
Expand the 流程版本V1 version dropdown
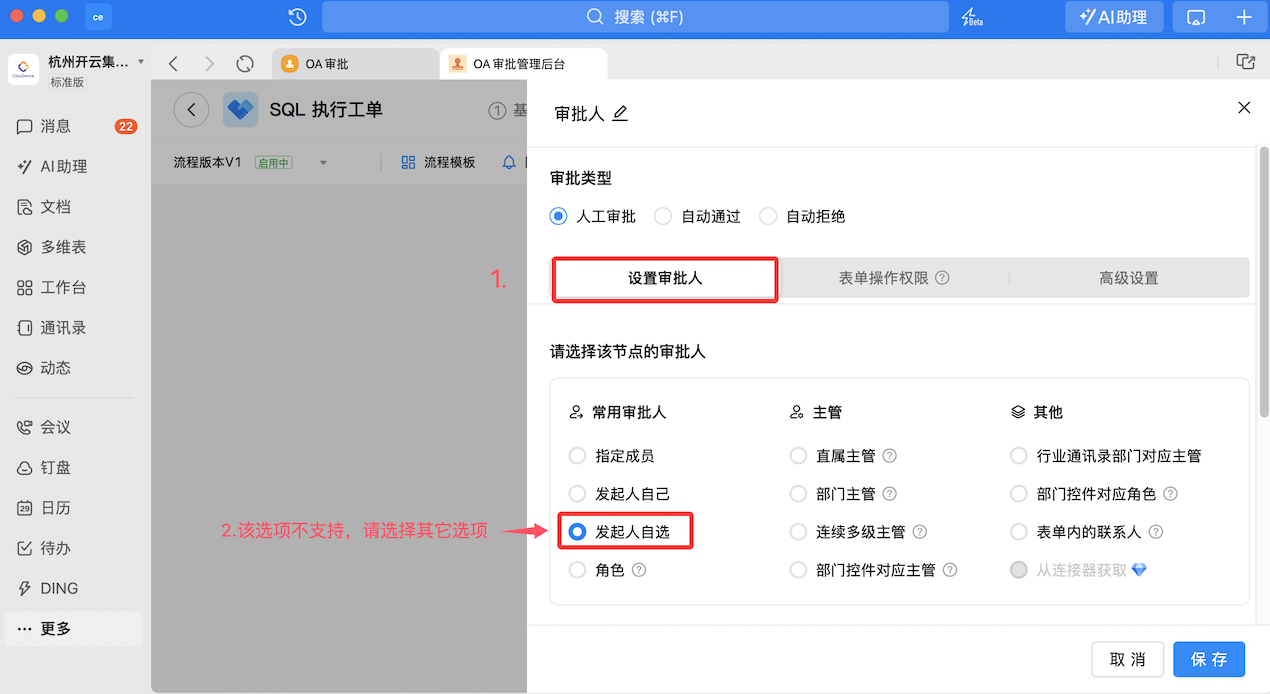323,163
